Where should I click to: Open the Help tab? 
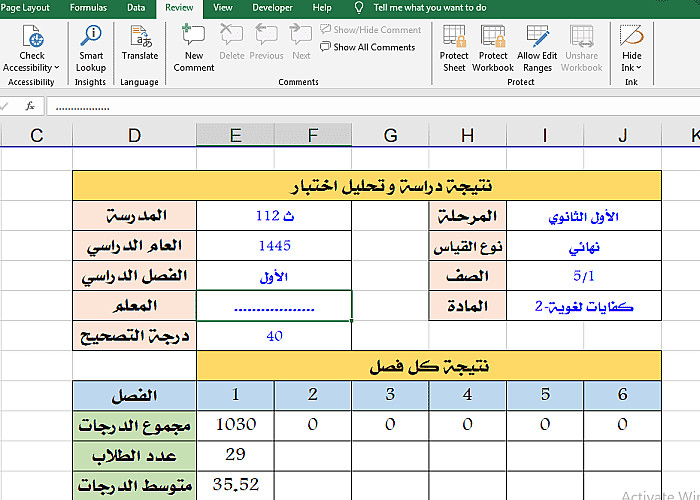[321, 8]
